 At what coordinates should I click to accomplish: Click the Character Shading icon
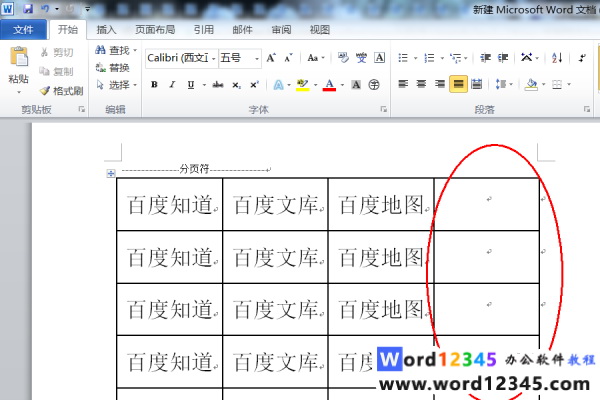pos(356,85)
